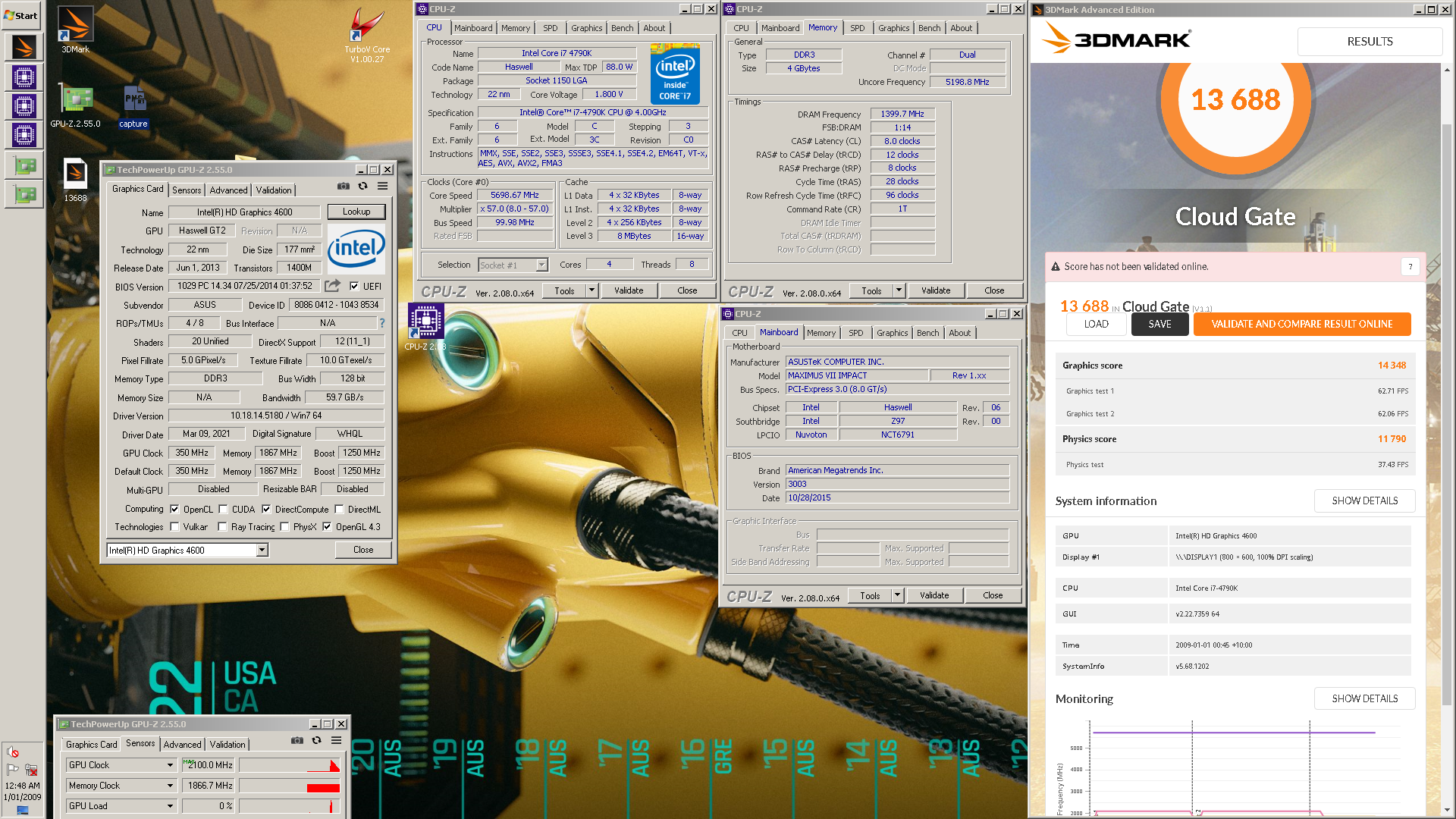Viewport: 1456px width, 819px height.
Task: Refresh the GPU-Z Graphics Card window
Action: [x=363, y=187]
